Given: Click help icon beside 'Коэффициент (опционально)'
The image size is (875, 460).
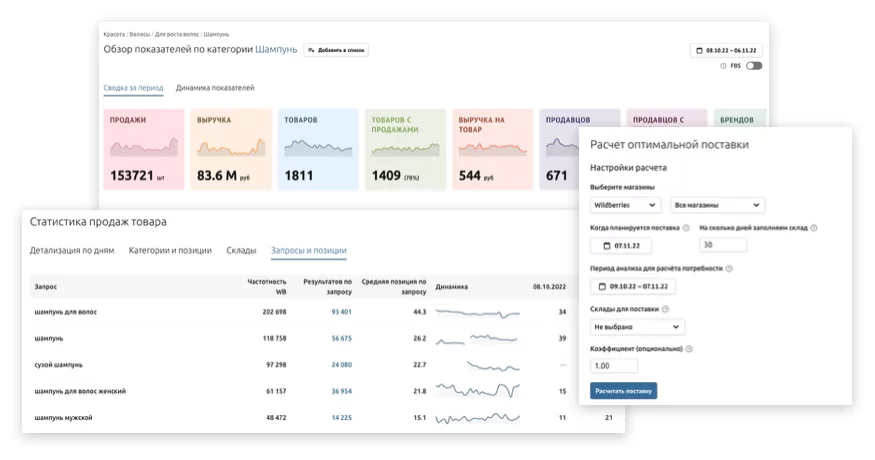Looking at the screenshot, I should pos(688,349).
